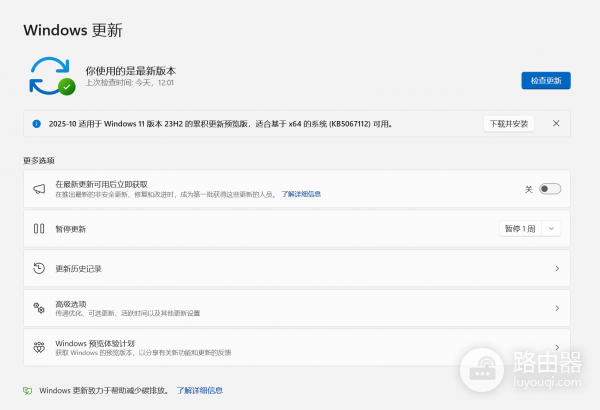Click the 上次检查时间 text

[x=129, y=83]
